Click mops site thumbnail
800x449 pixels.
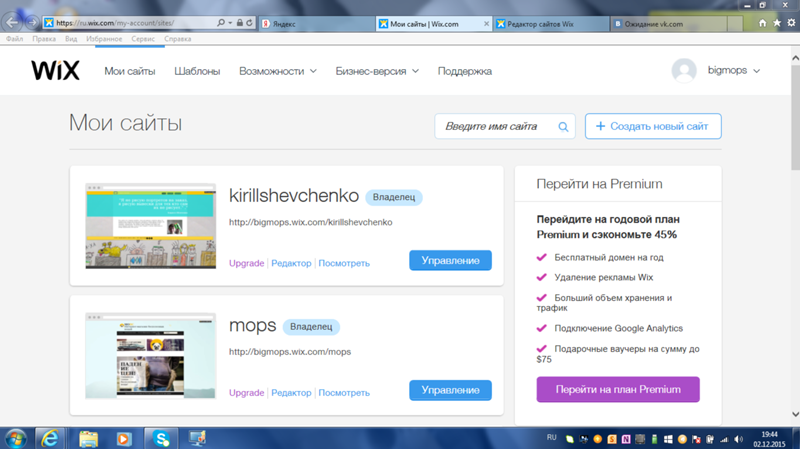(x=151, y=356)
